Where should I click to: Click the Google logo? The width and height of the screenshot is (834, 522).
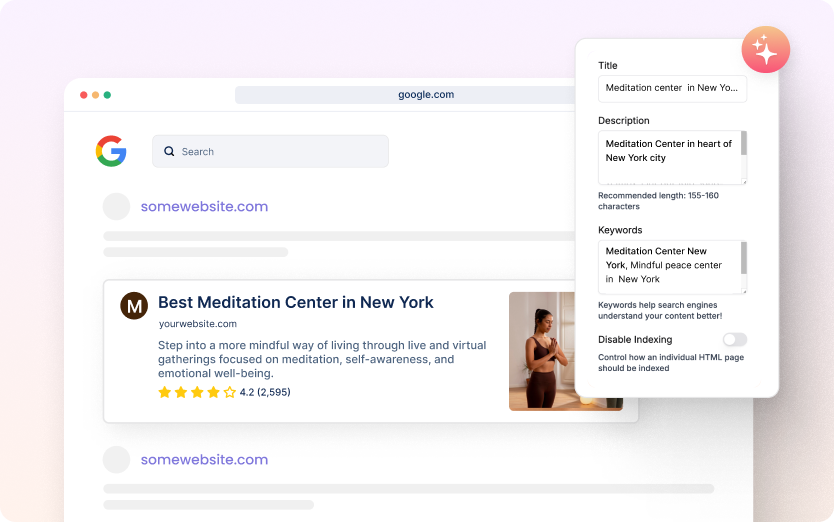(111, 151)
